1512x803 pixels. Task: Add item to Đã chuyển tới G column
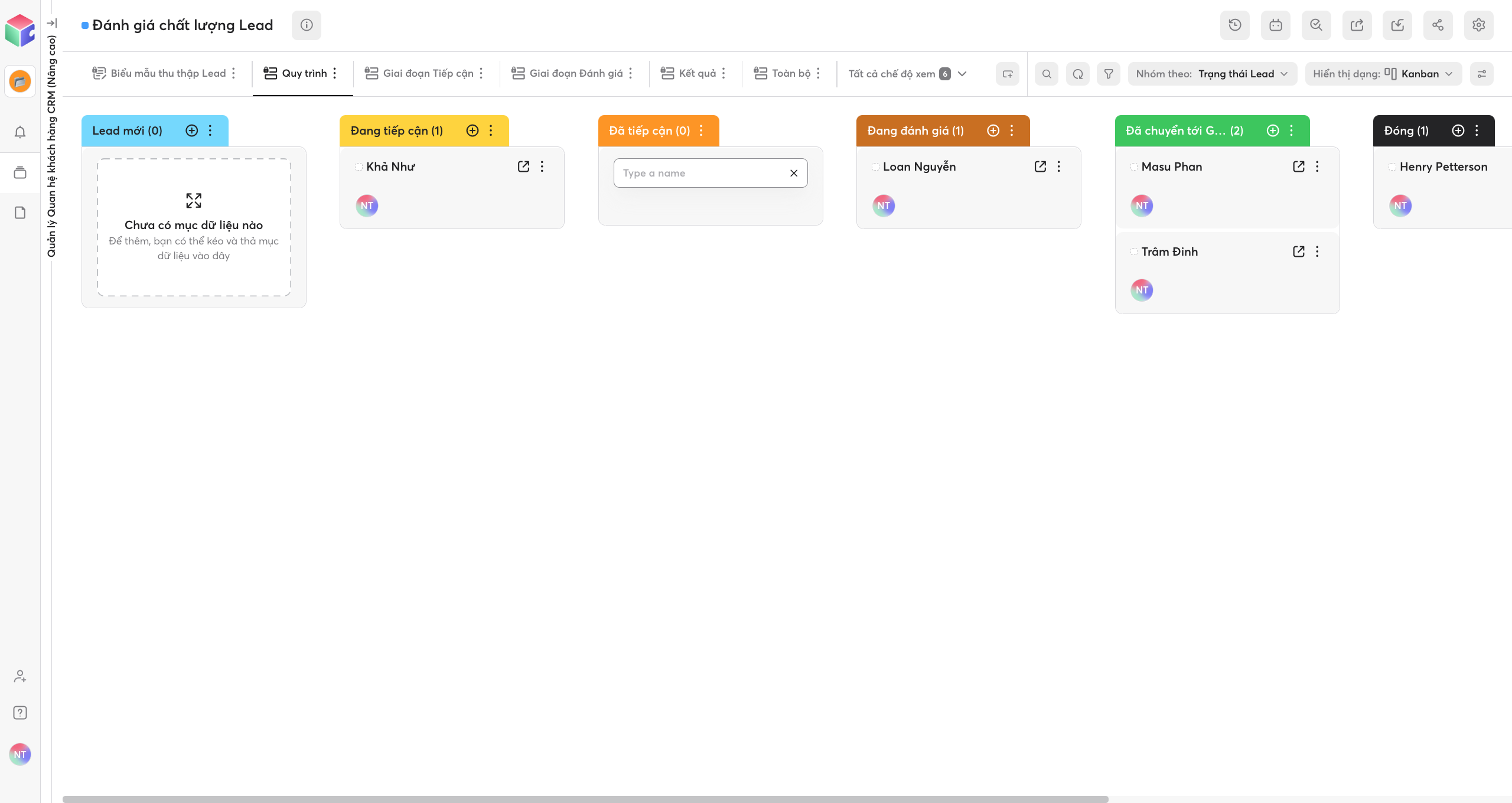[1273, 130]
